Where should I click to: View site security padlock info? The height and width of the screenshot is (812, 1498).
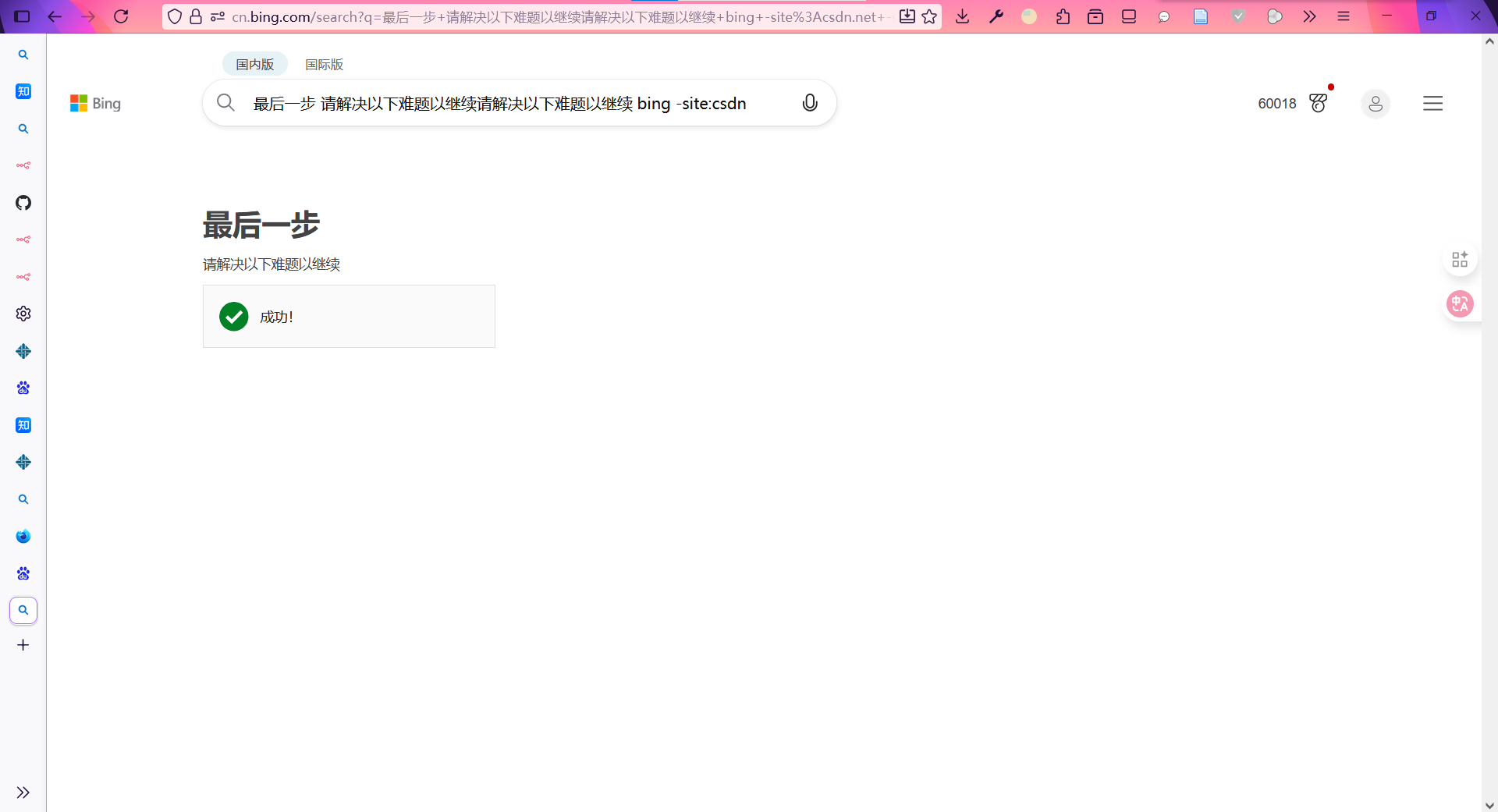pyautogui.click(x=196, y=16)
